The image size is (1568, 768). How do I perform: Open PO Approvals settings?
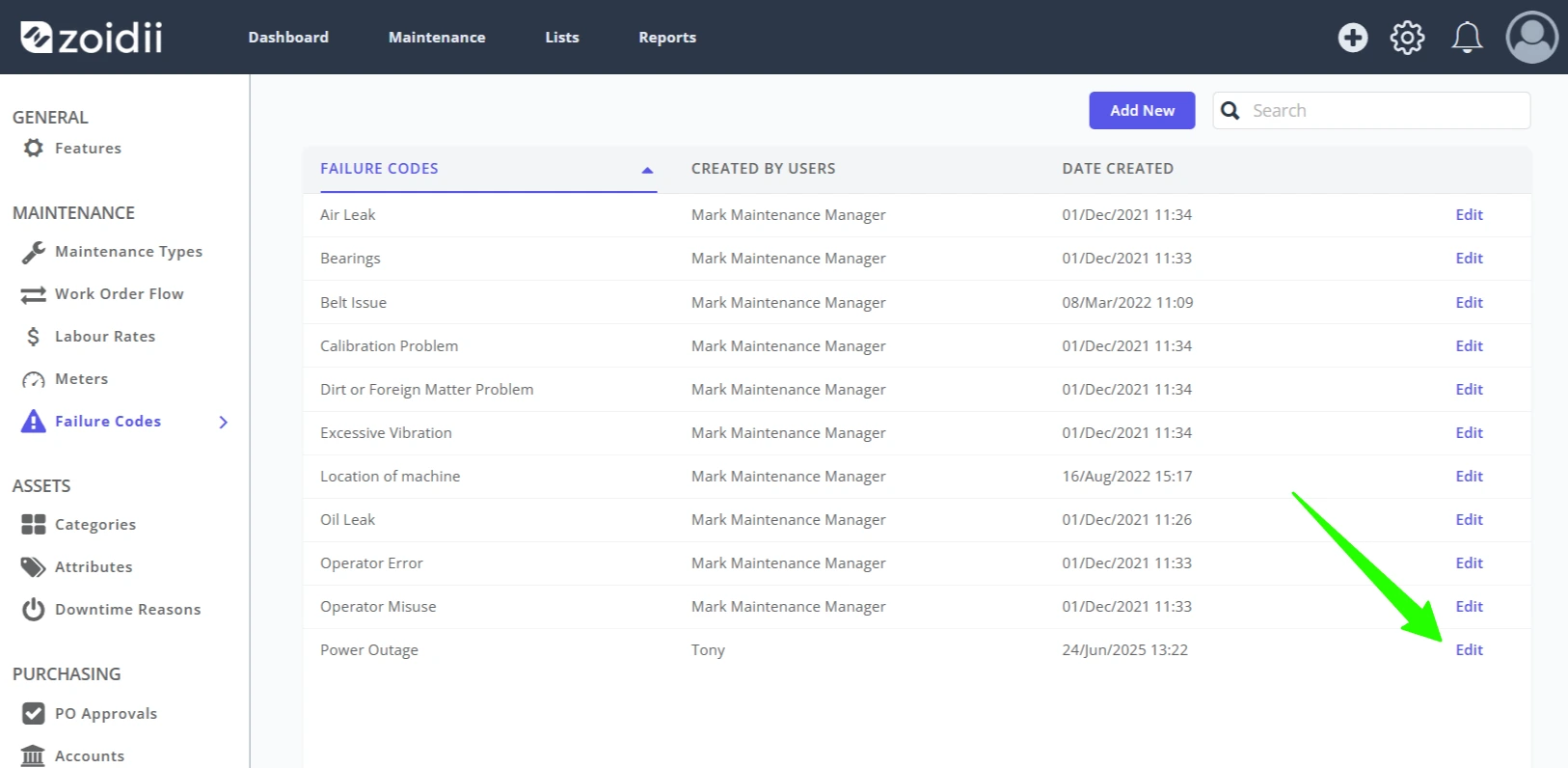106,714
